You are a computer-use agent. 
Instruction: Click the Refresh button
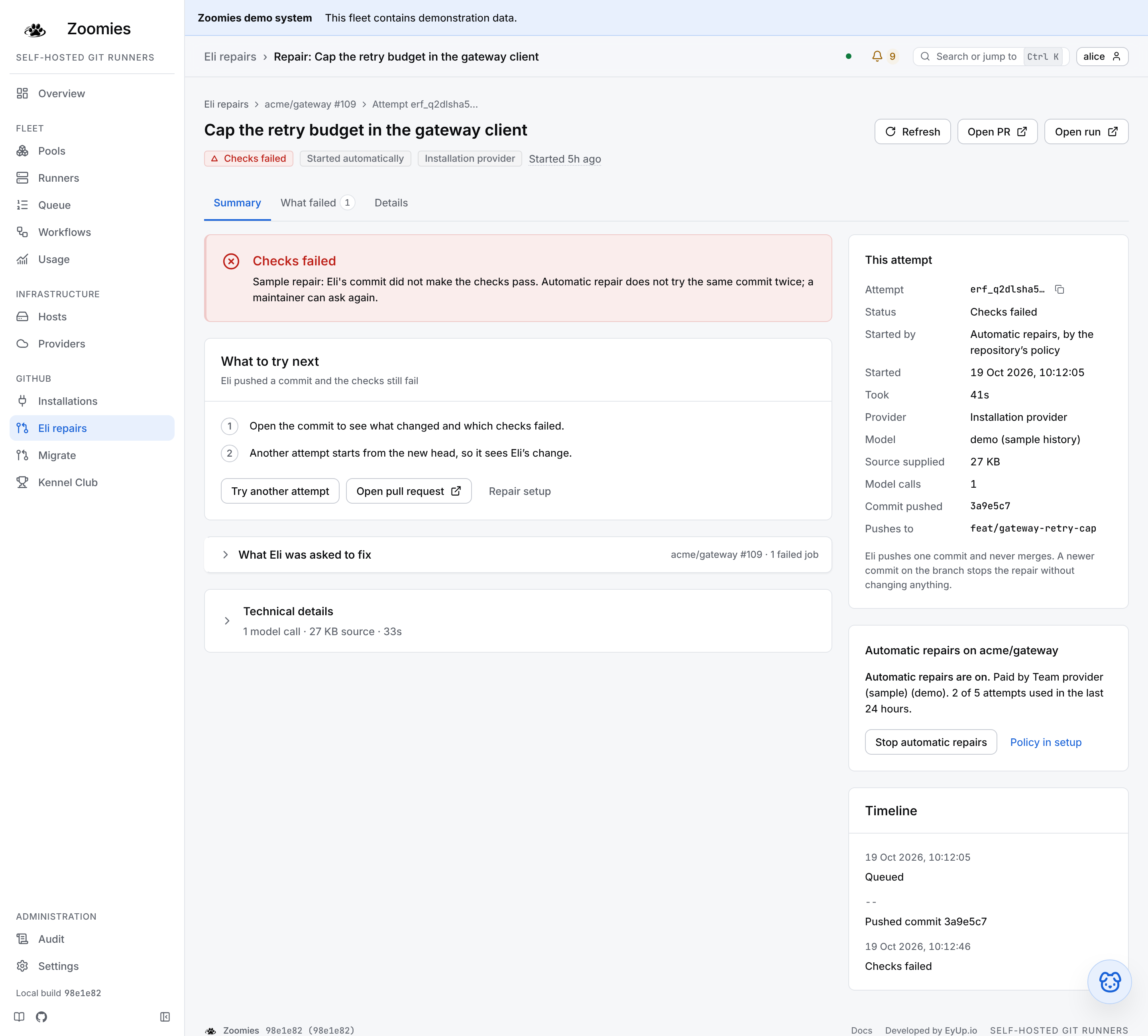tap(912, 131)
